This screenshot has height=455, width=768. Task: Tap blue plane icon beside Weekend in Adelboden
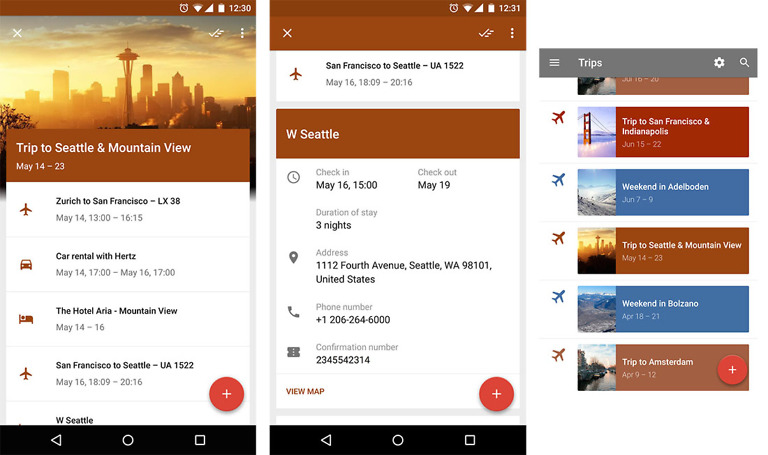click(558, 180)
